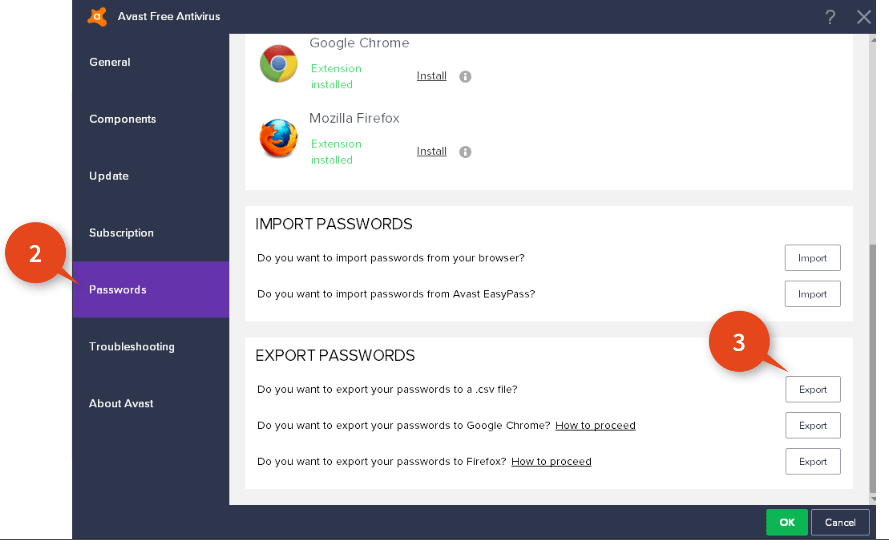Export passwords to Firefox
The width and height of the screenshot is (889, 540).
coord(812,462)
